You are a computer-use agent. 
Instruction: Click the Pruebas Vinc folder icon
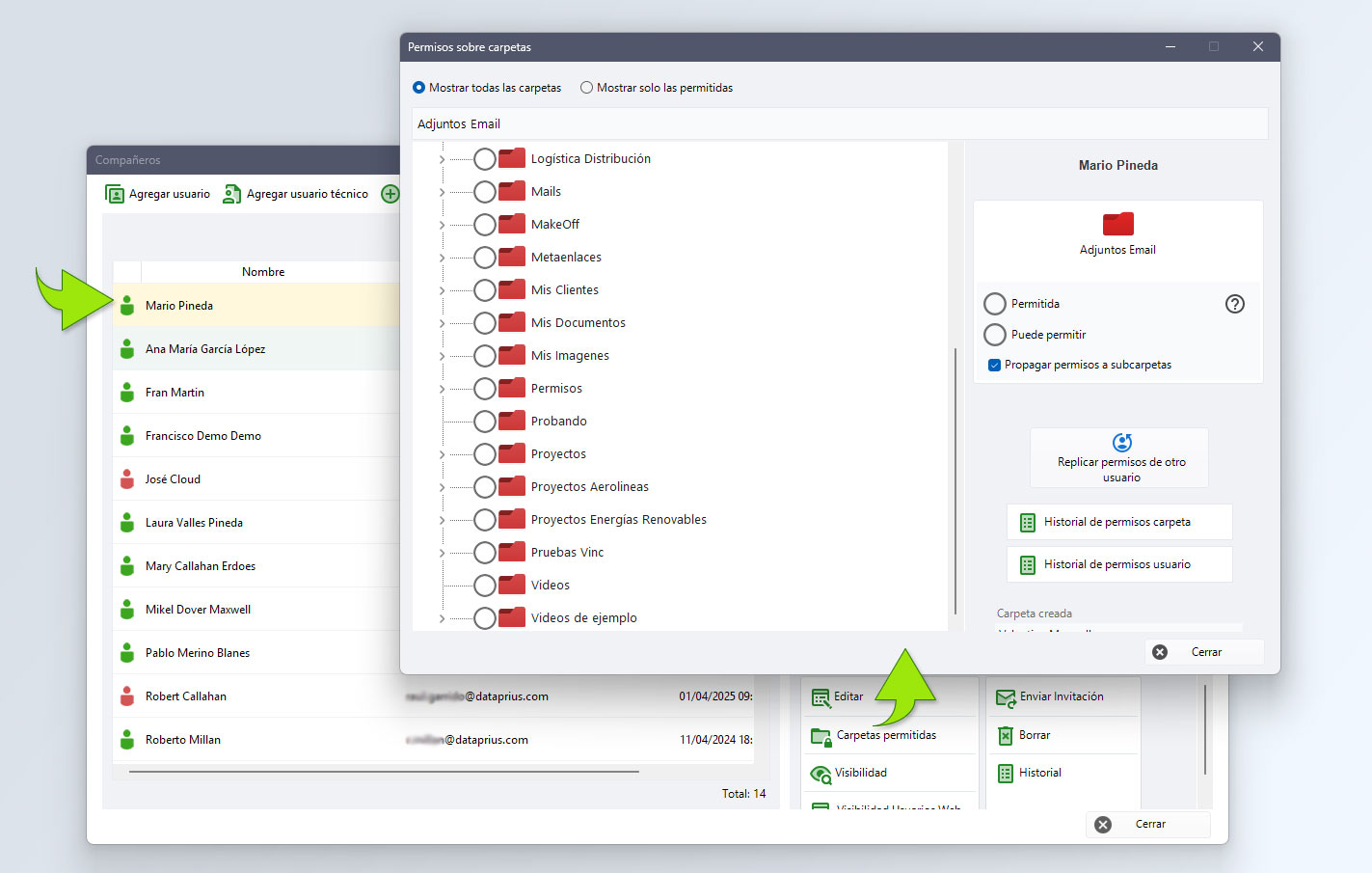point(512,552)
